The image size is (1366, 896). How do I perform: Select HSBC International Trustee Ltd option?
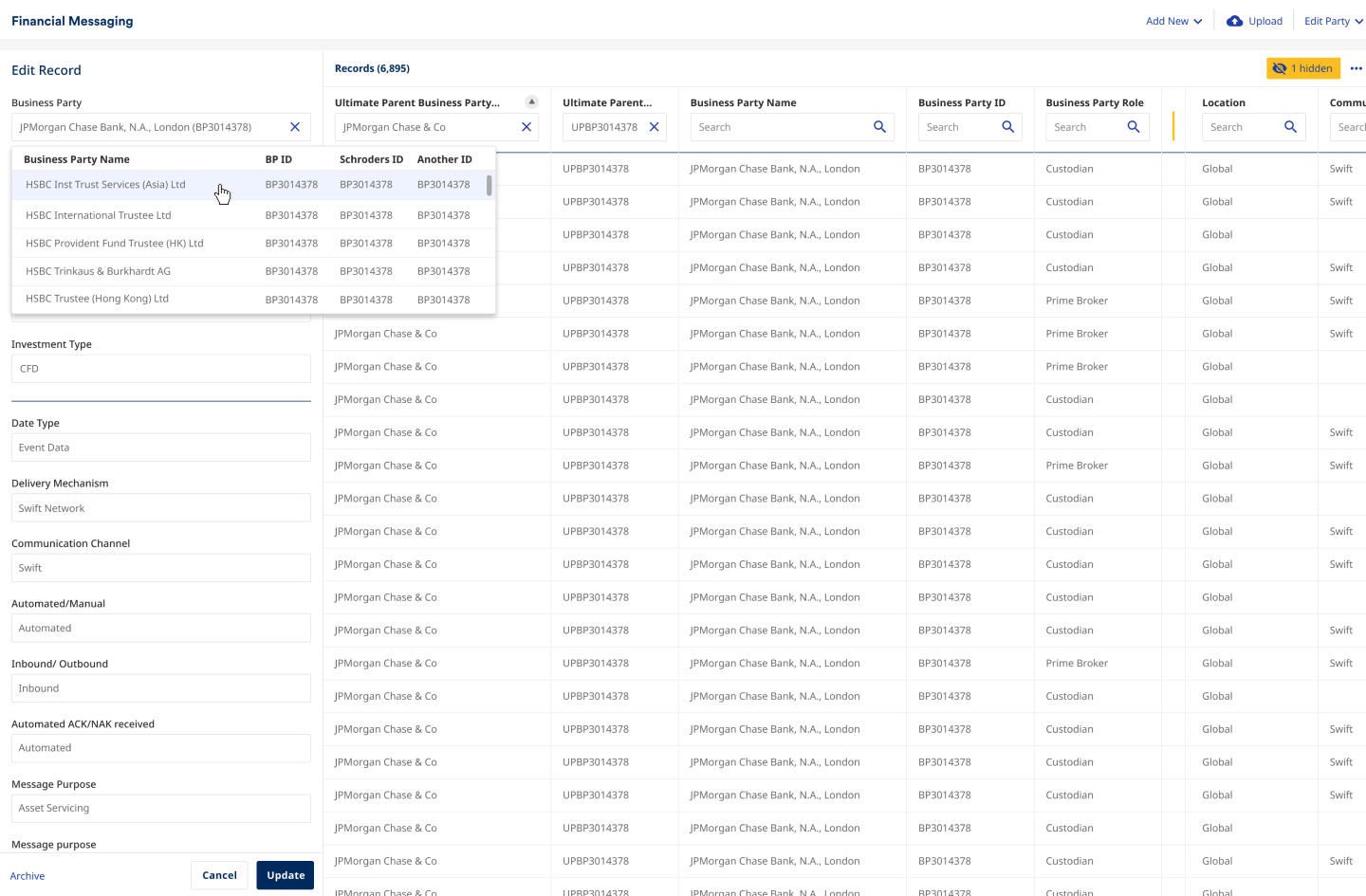[x=253, y=215]
